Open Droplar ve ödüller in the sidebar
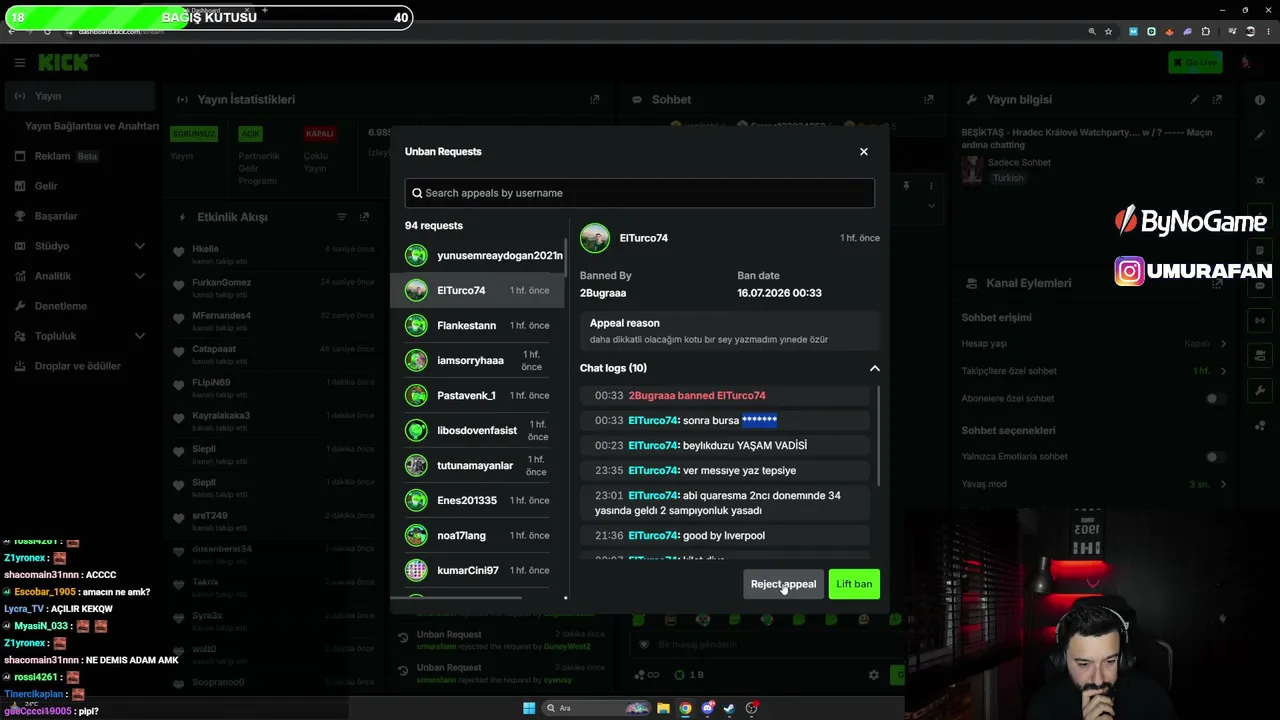Screen dimensions: 1280x720 click(x=80, y=366)
